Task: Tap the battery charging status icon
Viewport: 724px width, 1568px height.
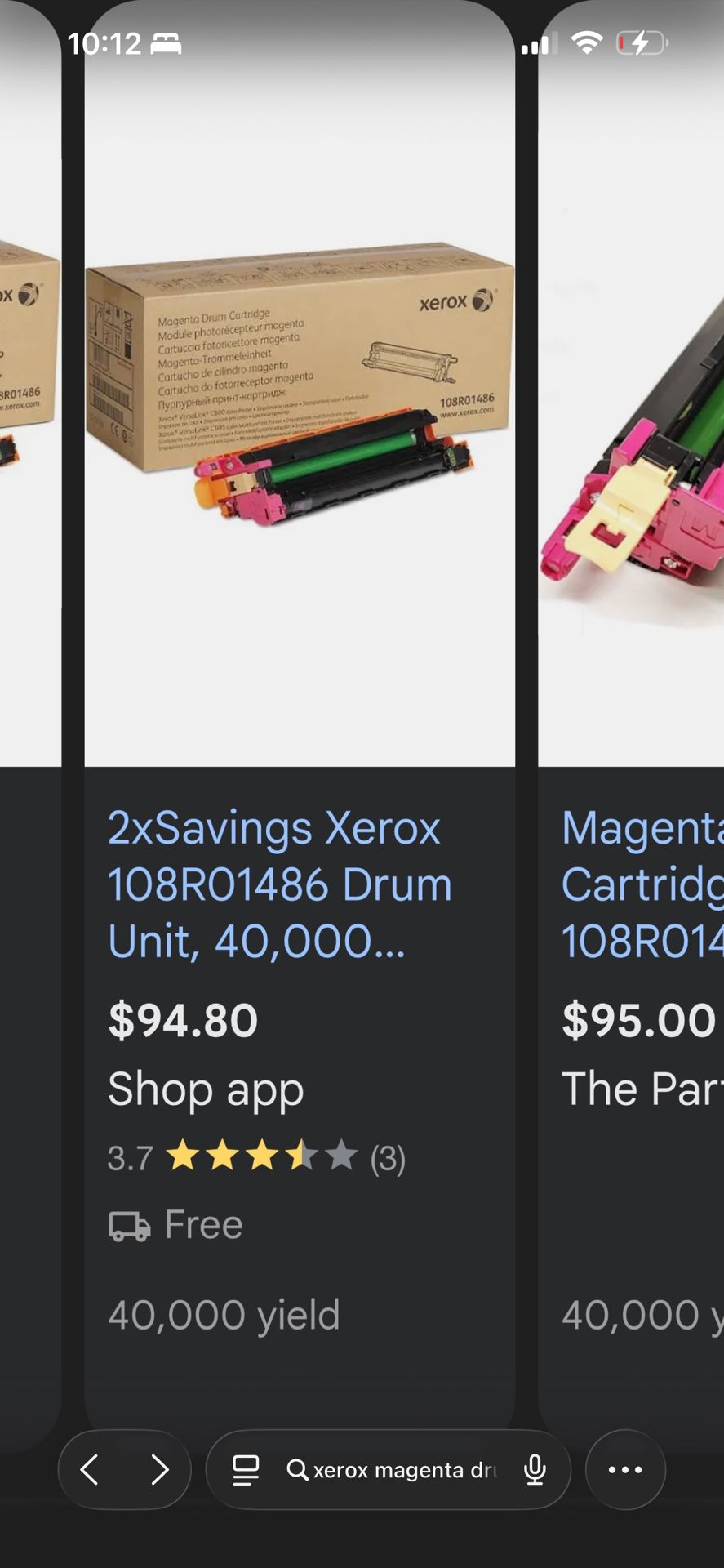Action: 642,42
